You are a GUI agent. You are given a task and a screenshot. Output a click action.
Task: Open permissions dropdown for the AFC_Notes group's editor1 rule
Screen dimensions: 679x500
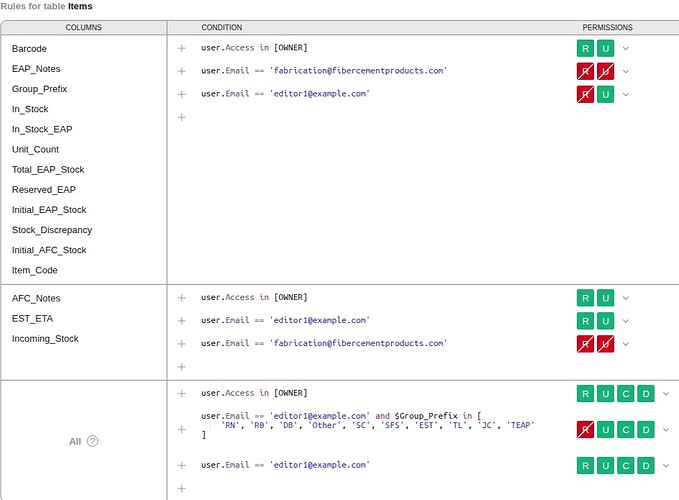coord(626,321)
